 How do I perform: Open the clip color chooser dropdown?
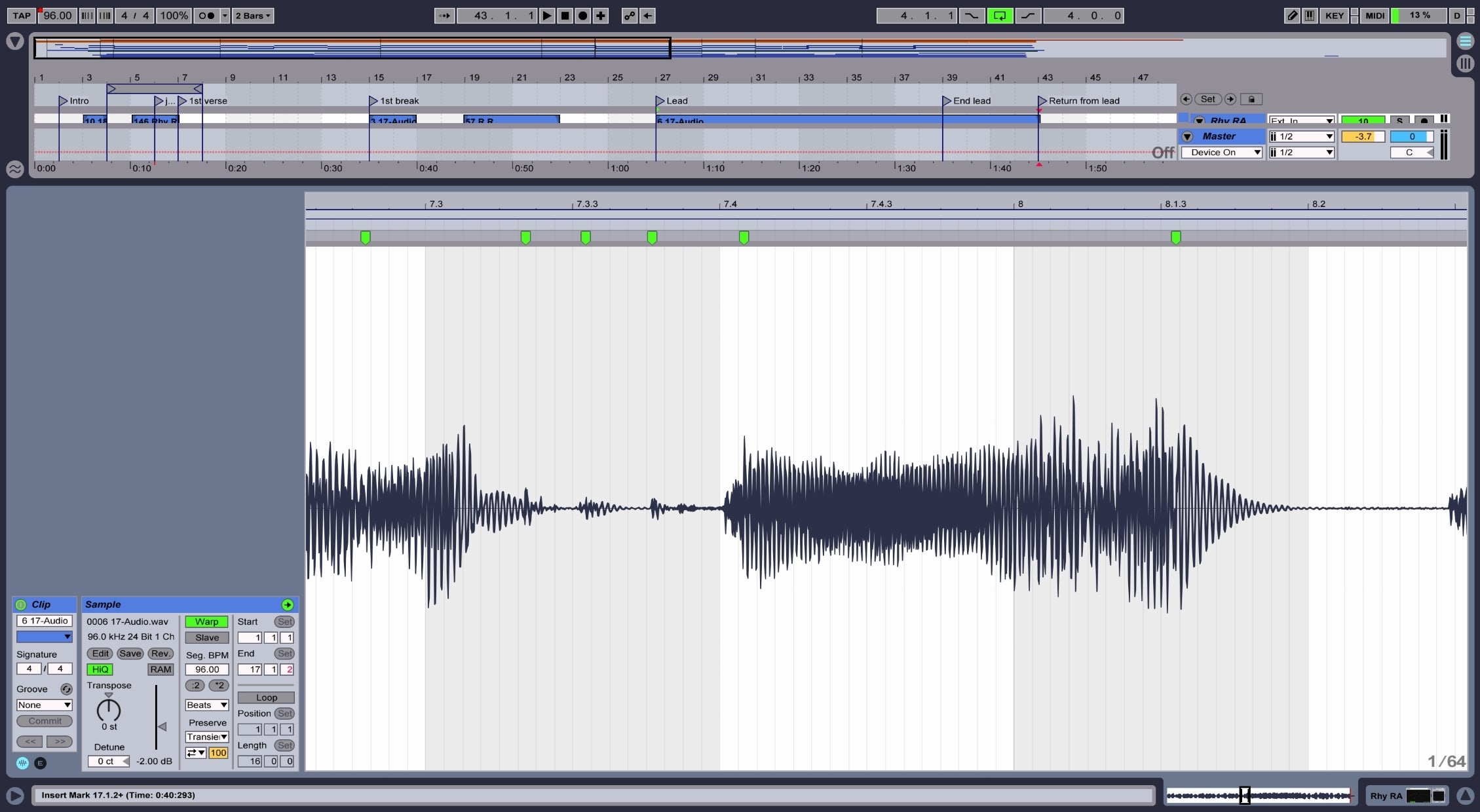click(44, 637)
